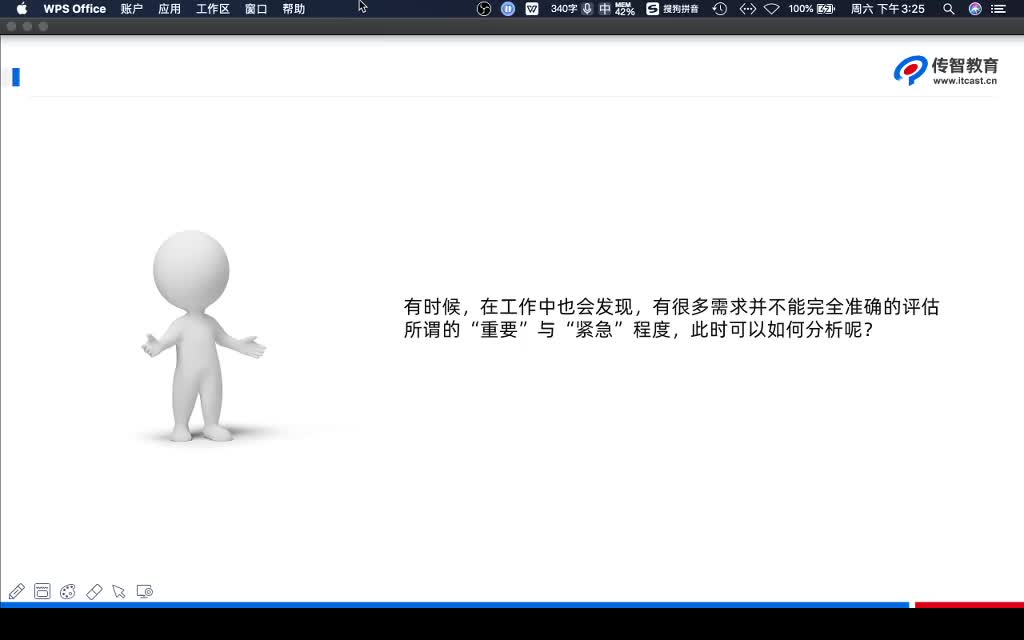The width and height of the screenshot is (1024, 640).
Task: Click the MEM 42% memory indicator
Action: pyautogui.click(x=625, y=8)
